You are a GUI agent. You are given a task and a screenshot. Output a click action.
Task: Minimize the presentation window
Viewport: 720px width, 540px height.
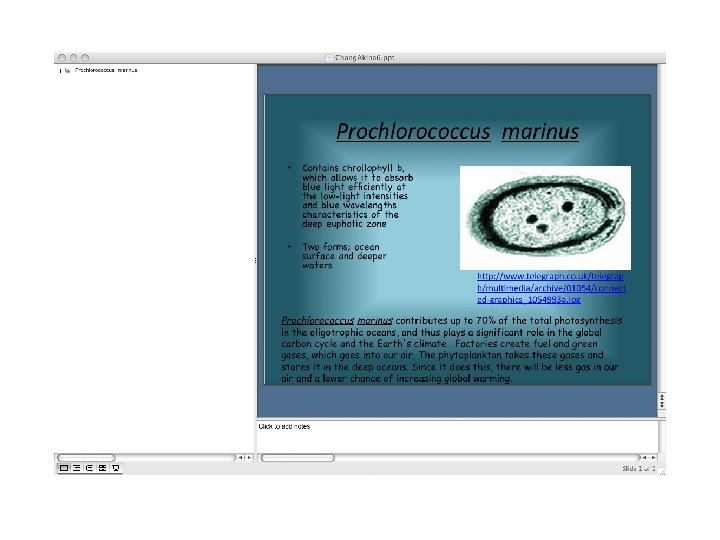point(73,58)
